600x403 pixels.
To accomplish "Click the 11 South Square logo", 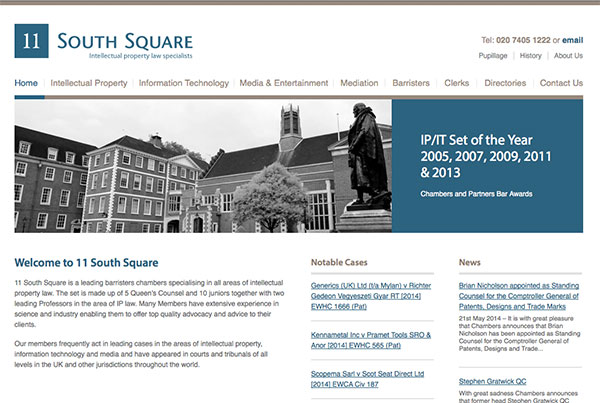I will click(104, 41).
